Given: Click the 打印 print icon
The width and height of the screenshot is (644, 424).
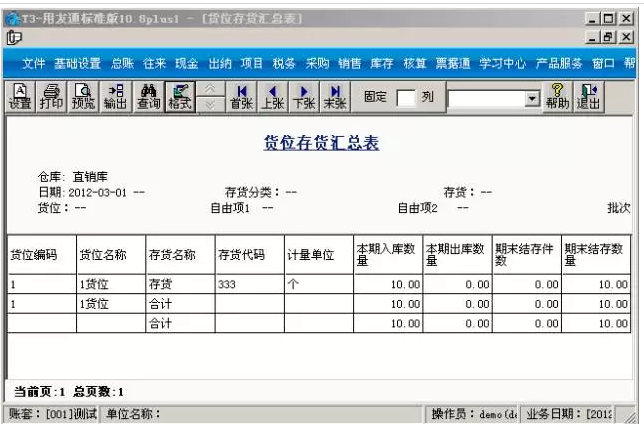Looking at the screenshot, I should point(51,97).
